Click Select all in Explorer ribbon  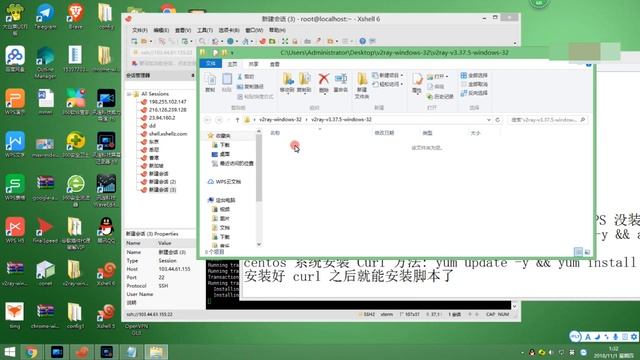(474, 76)
